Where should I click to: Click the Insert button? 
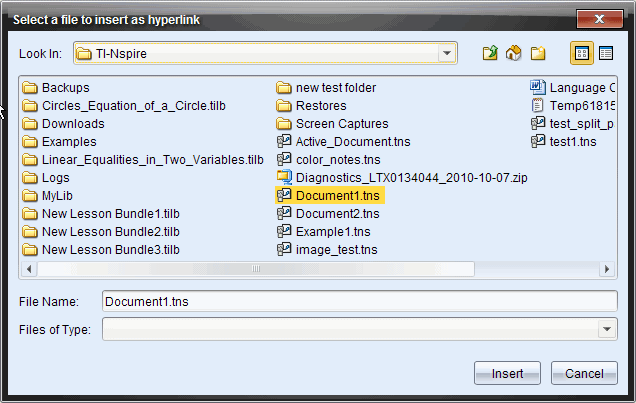click(507, 374)
